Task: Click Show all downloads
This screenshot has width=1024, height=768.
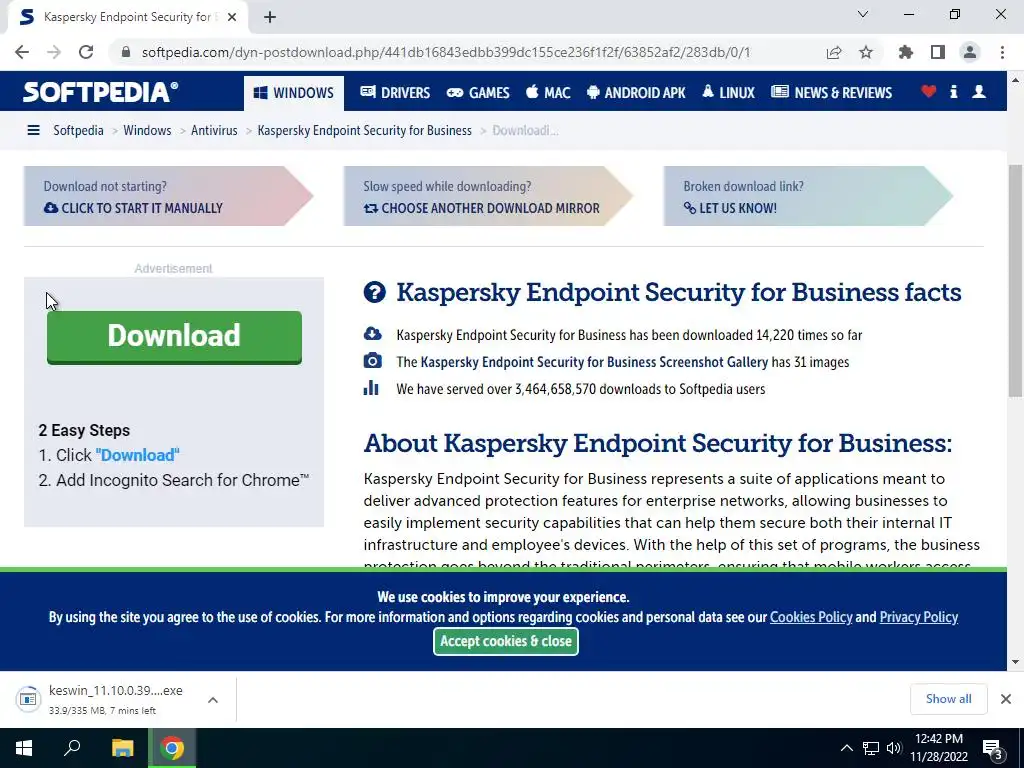Action: coord(948,699)
